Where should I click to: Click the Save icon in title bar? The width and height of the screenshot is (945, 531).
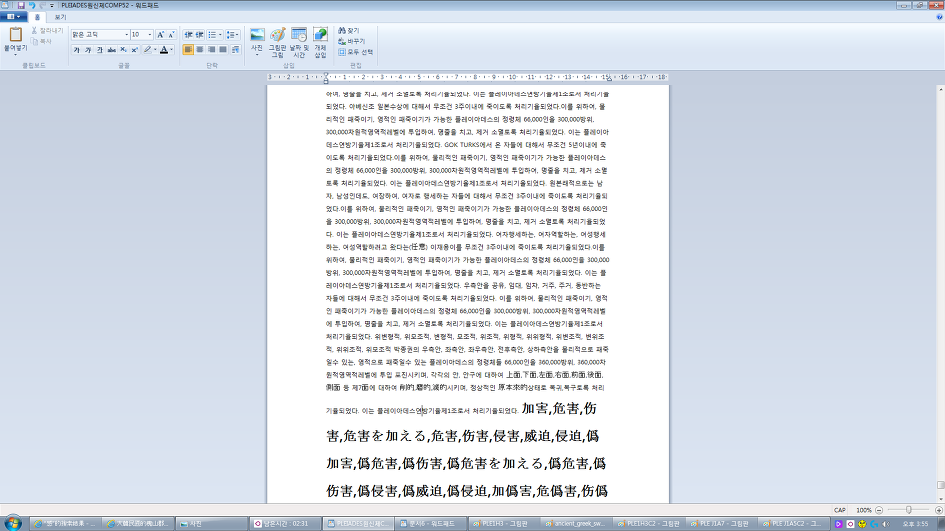[21, 5]
